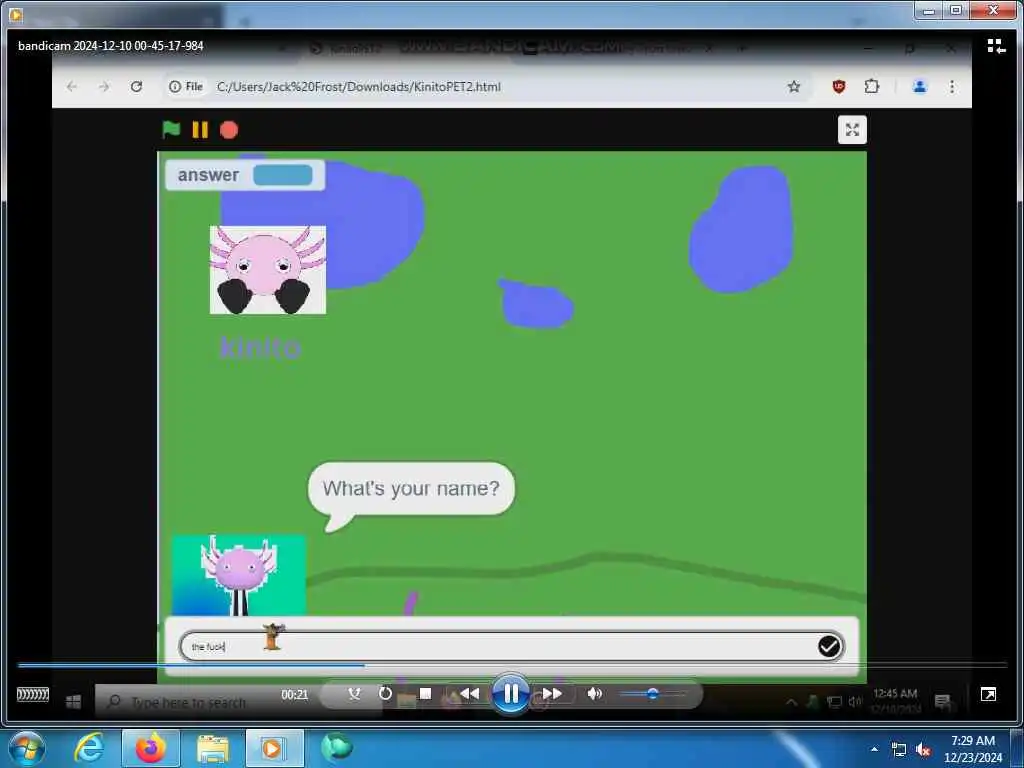Click the volume slider handle
This screenshot has height=768, width=1024.
(652, 694)
